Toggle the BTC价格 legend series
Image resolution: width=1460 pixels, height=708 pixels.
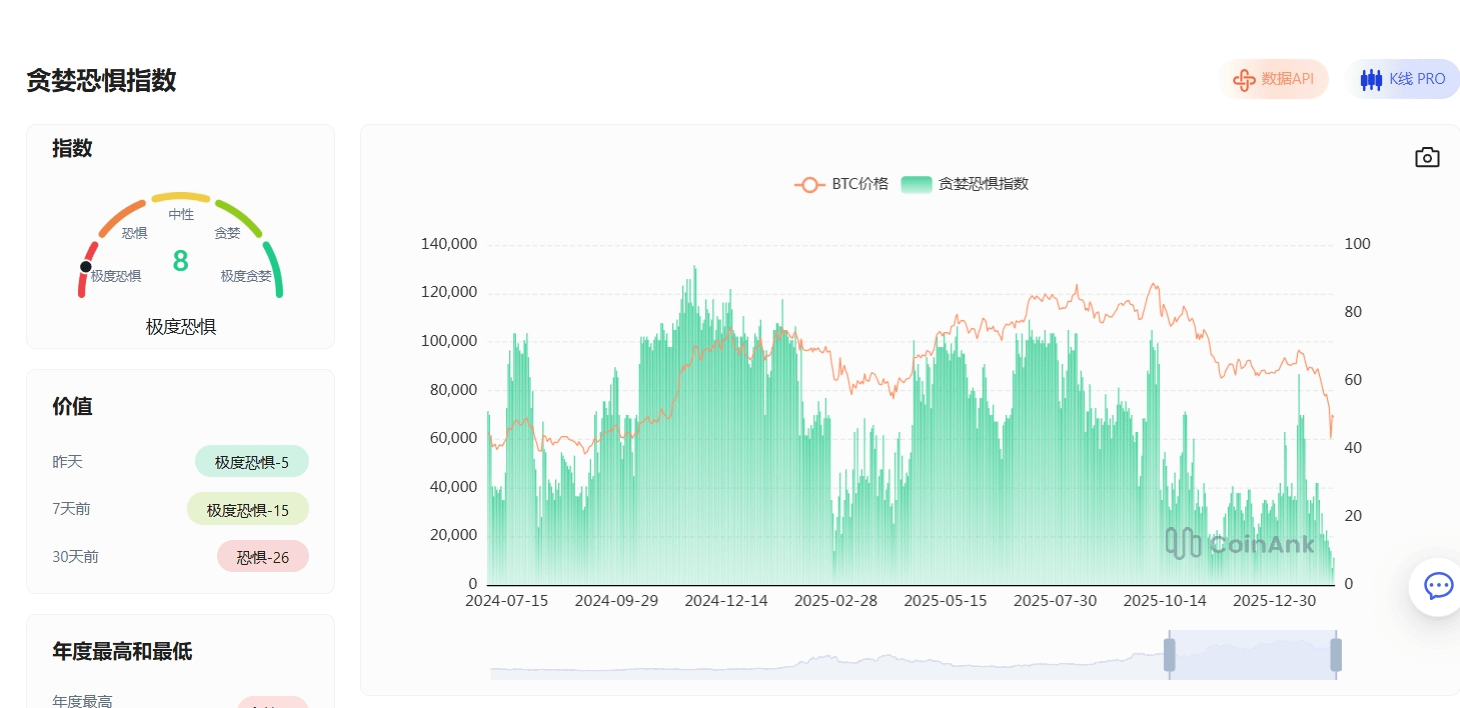coord(841,184)
